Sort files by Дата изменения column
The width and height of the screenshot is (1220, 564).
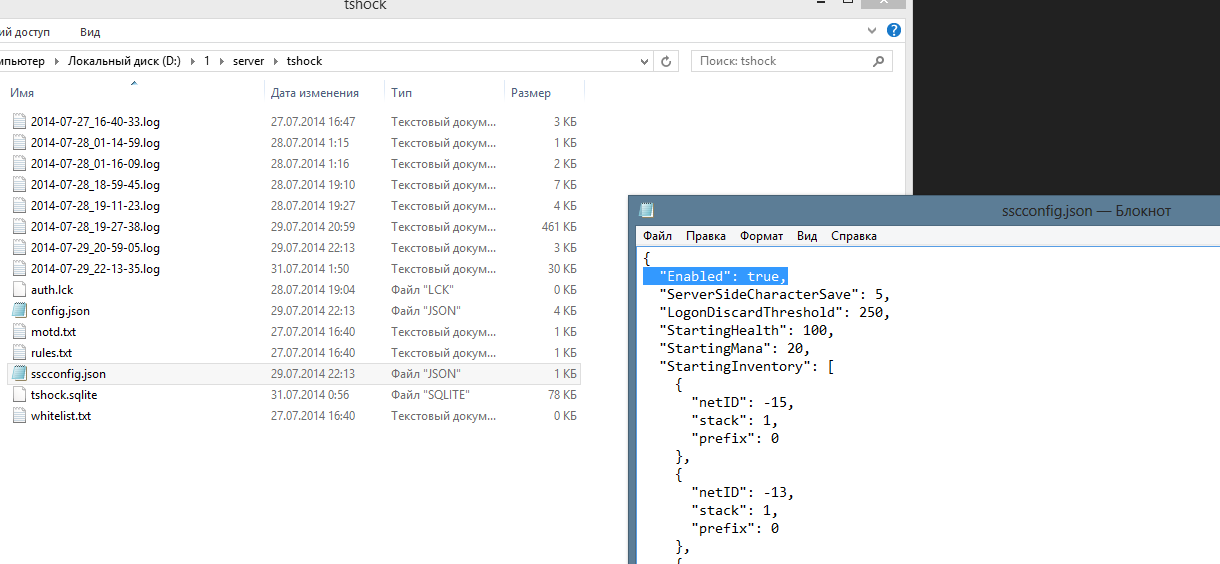click(315, 93)
